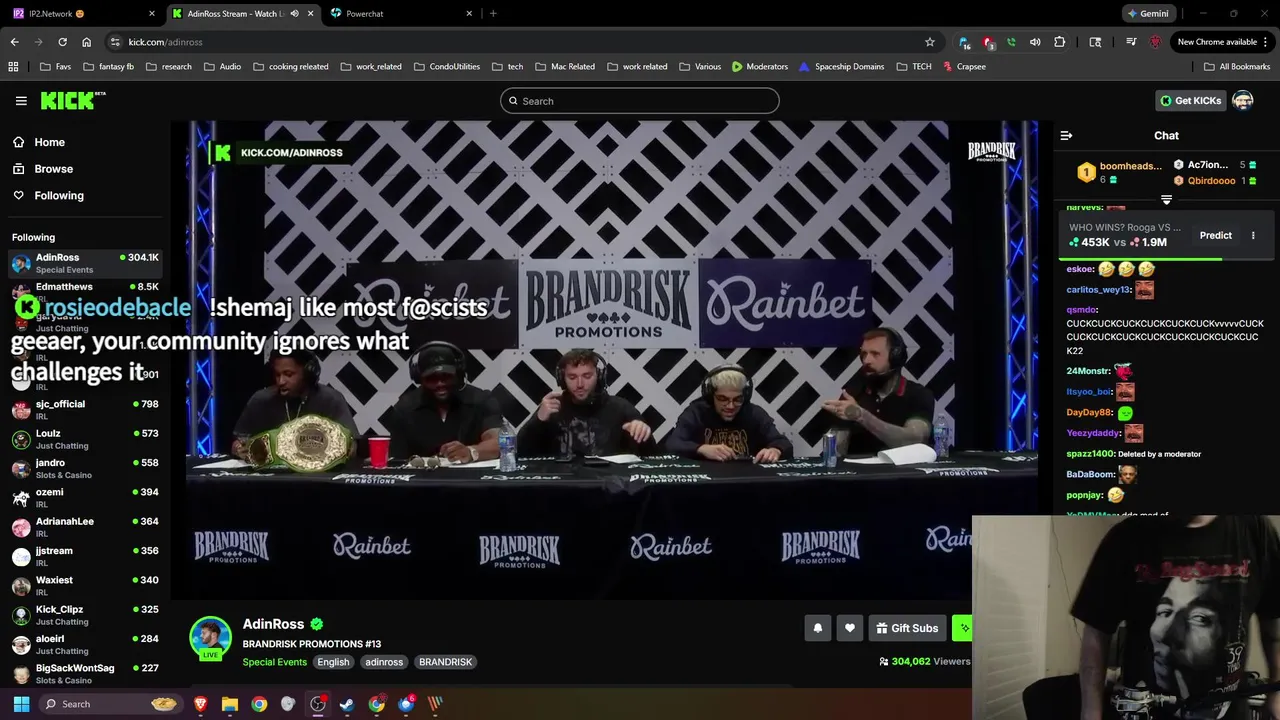Open the Chrome apps grid icon

(13, 67)
